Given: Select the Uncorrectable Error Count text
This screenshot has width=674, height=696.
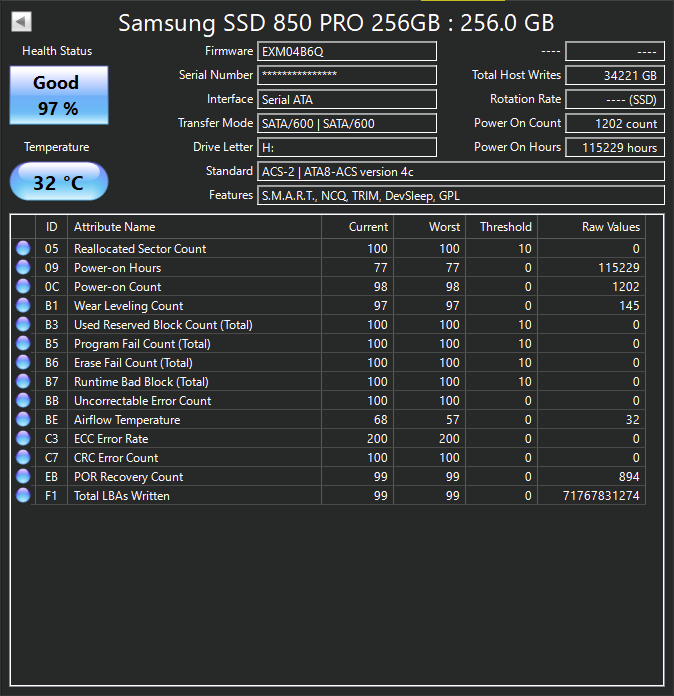Looking at the screenshot, I should (143, 401).
